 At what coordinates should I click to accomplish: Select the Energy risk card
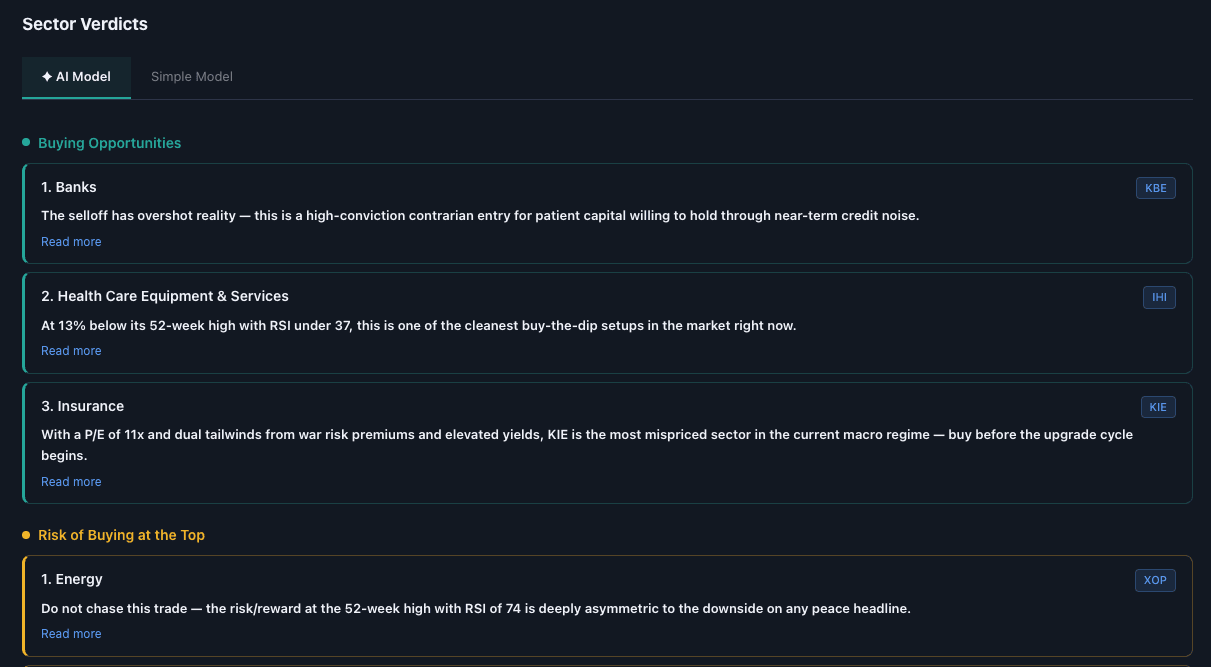pos(605,603)
